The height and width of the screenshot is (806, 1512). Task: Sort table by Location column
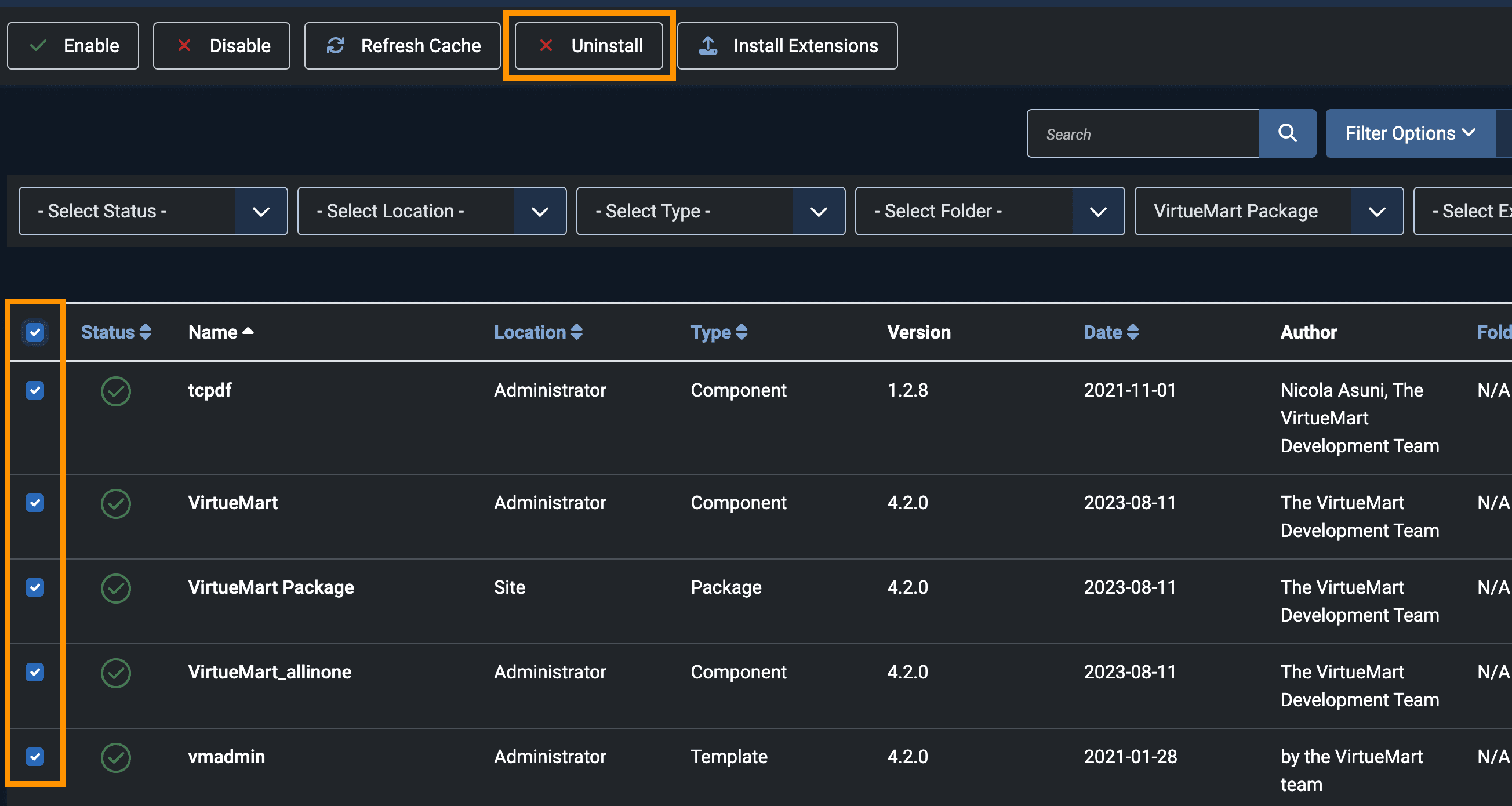(x=538, y=332)
